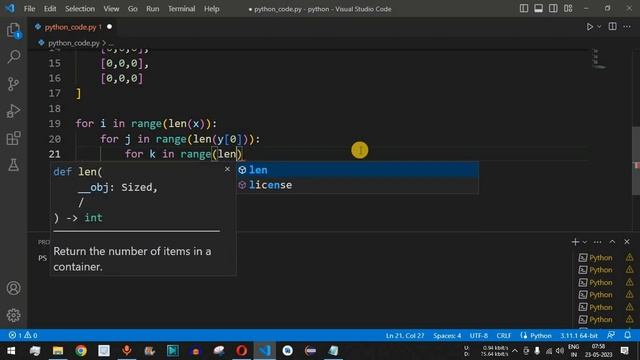The height and width of the screenshot is (360, 640).
Task: Open the Run menu
Action: click(x=153, y=9)
